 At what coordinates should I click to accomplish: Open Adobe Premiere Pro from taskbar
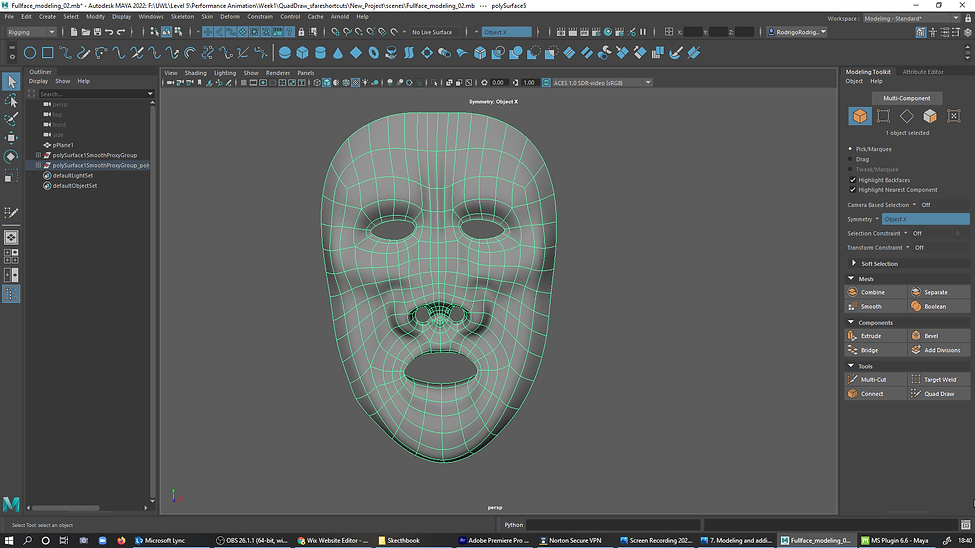pyautogui.click(x=495, y=541)
